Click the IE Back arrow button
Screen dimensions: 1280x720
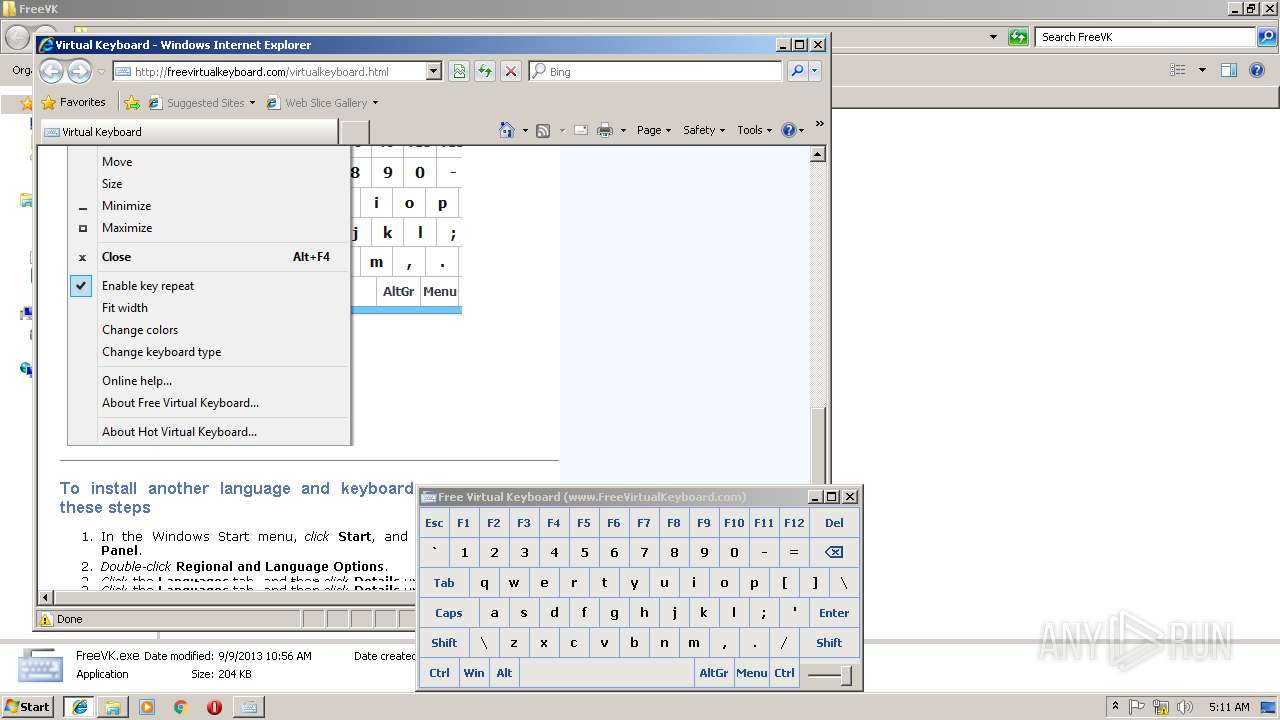click(52, 71)
